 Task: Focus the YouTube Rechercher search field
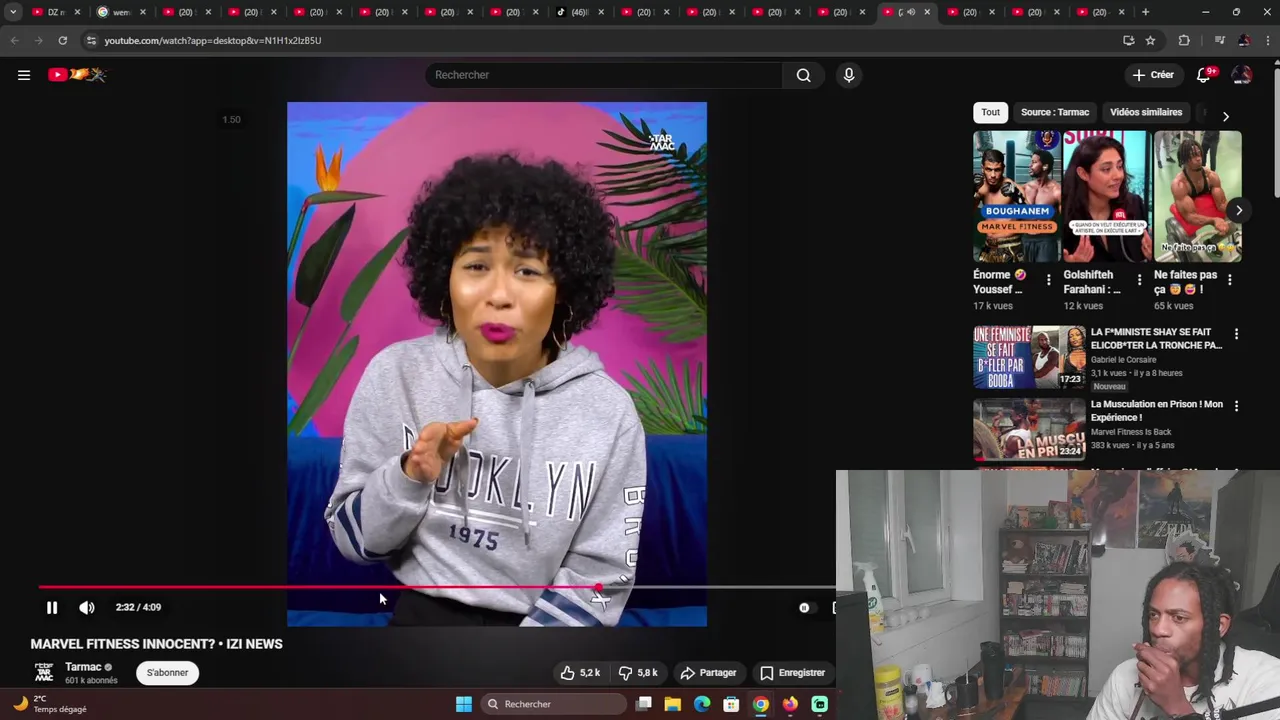604,75
